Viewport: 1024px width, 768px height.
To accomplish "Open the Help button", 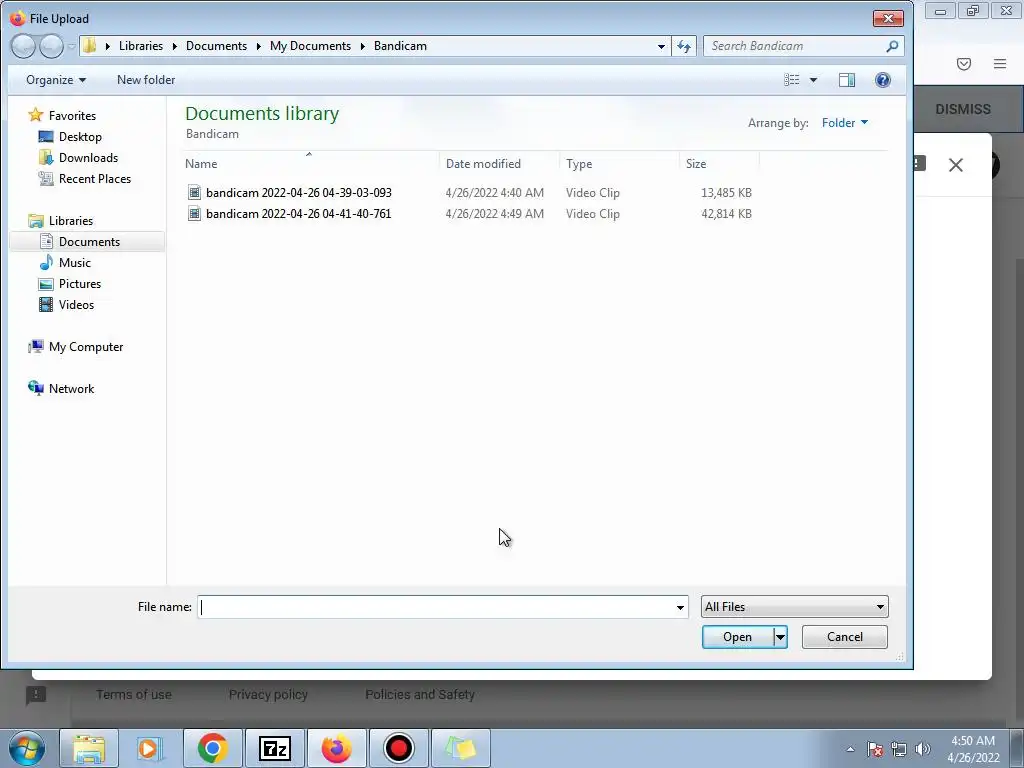I will (x=882, y=80).
